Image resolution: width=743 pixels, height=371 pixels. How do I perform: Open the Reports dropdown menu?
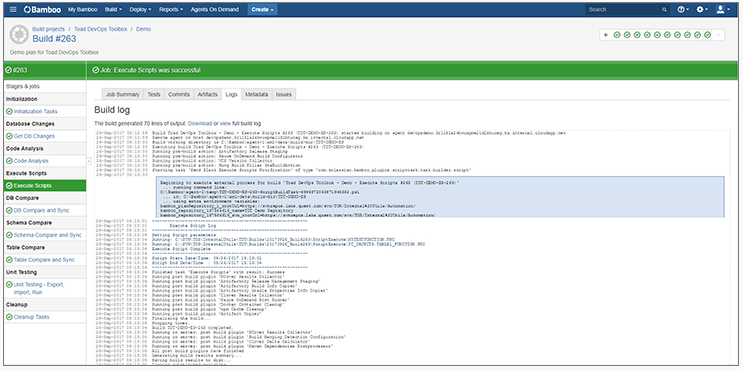tap(170, 9)
